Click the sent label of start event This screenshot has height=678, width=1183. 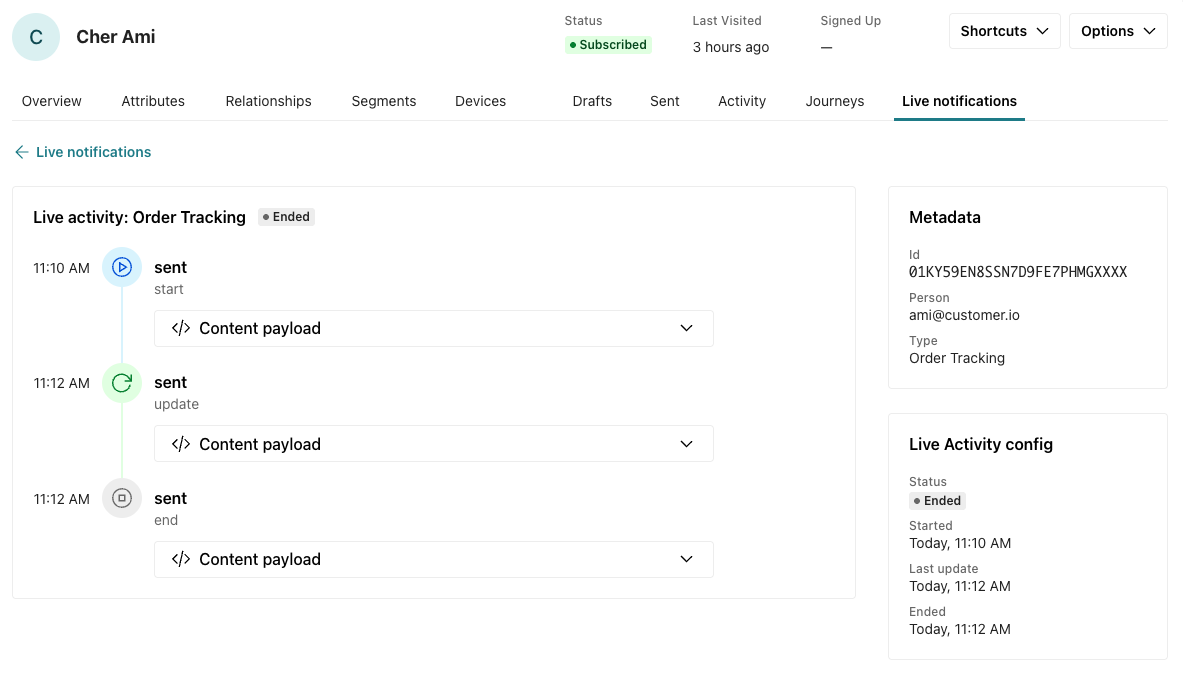171,268
